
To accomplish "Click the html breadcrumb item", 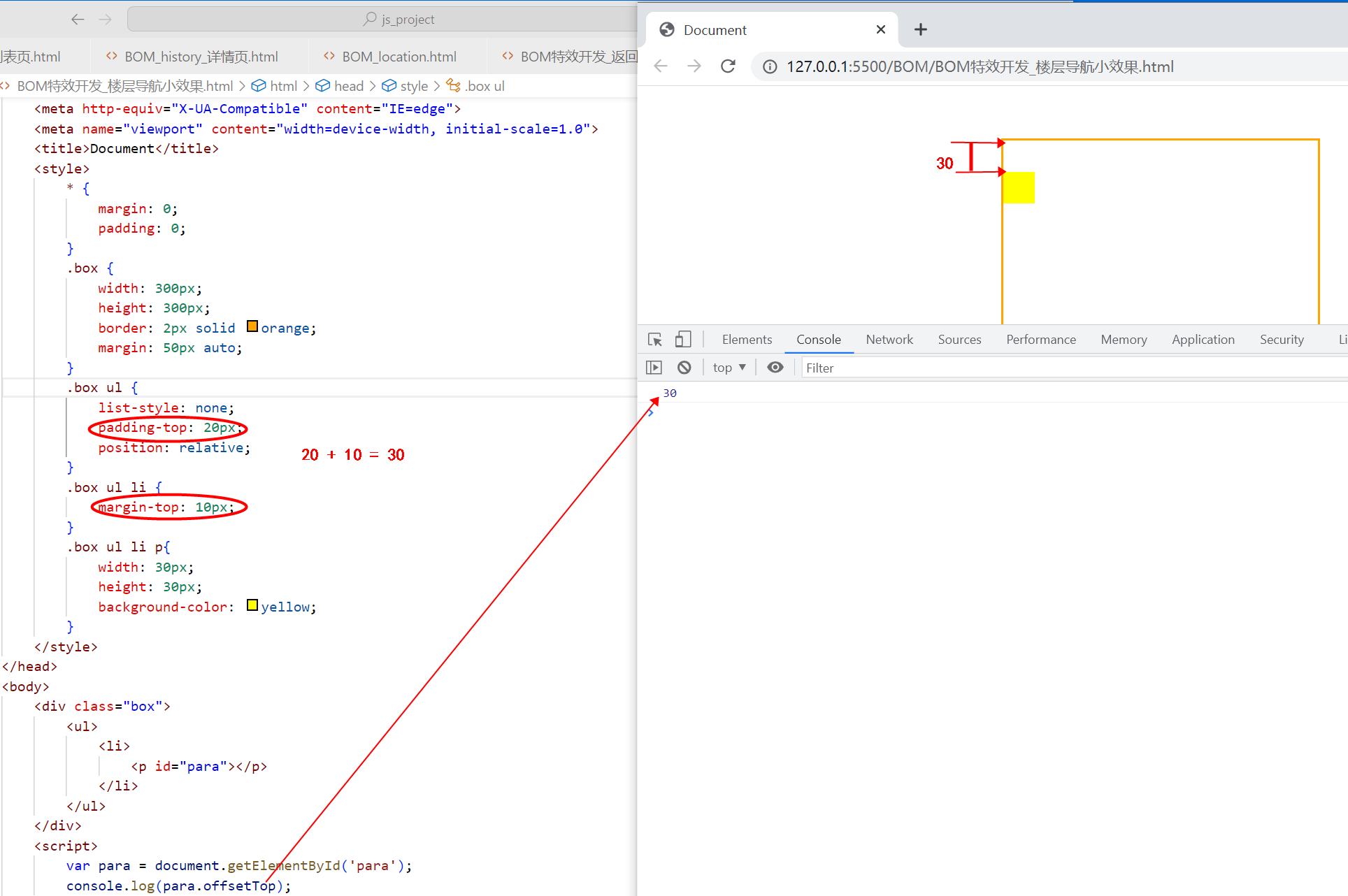I will click(275, 86).
